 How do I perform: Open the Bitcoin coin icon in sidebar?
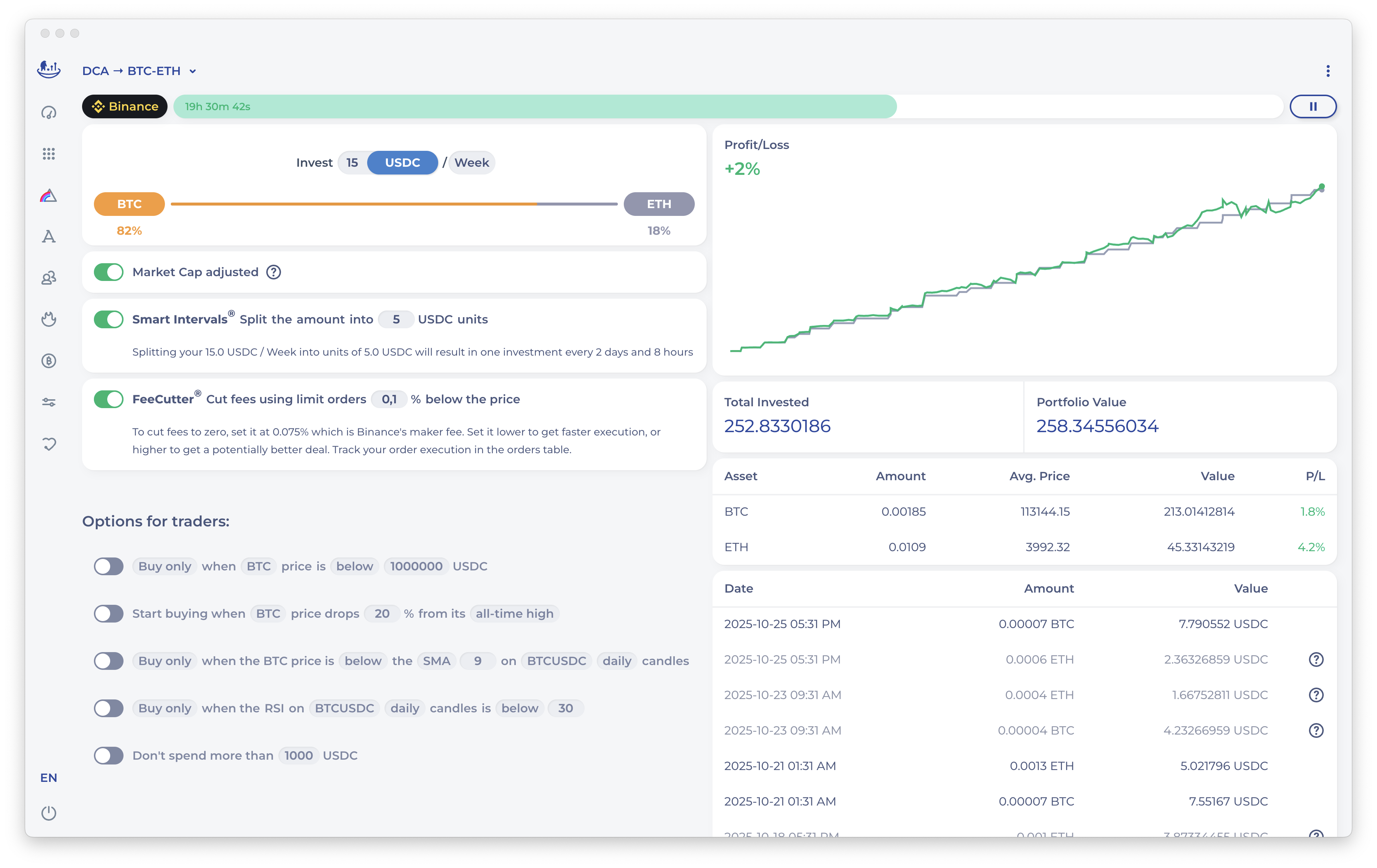(48, 361)
